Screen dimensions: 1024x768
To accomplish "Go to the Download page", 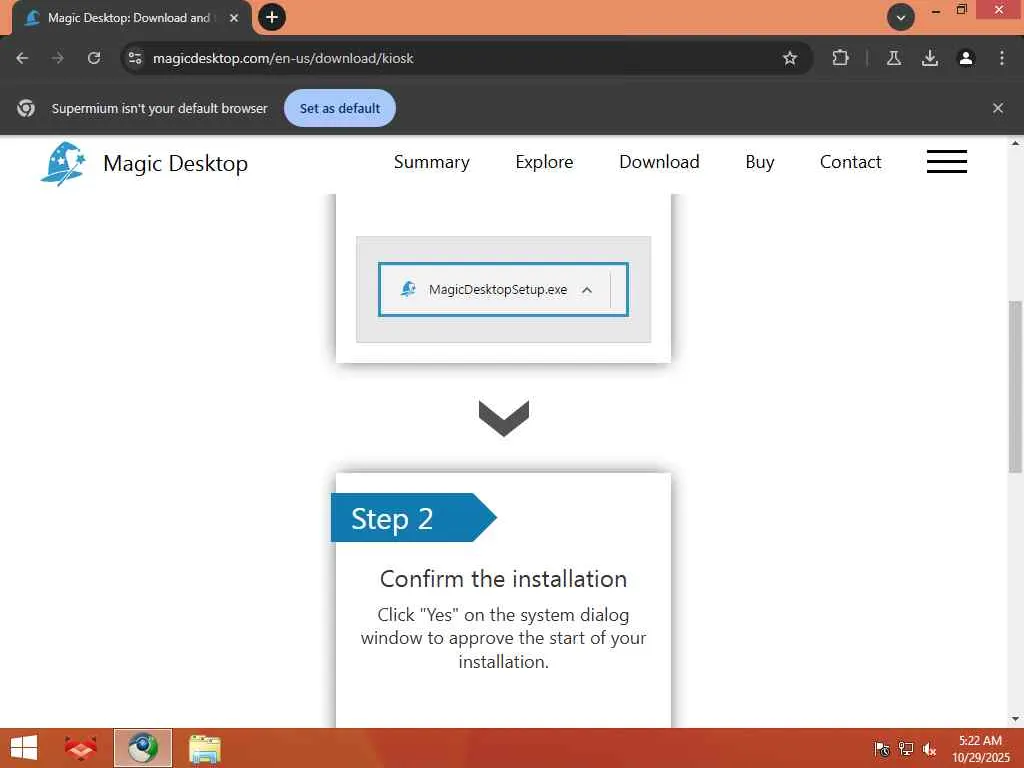I will coord(659,162).
